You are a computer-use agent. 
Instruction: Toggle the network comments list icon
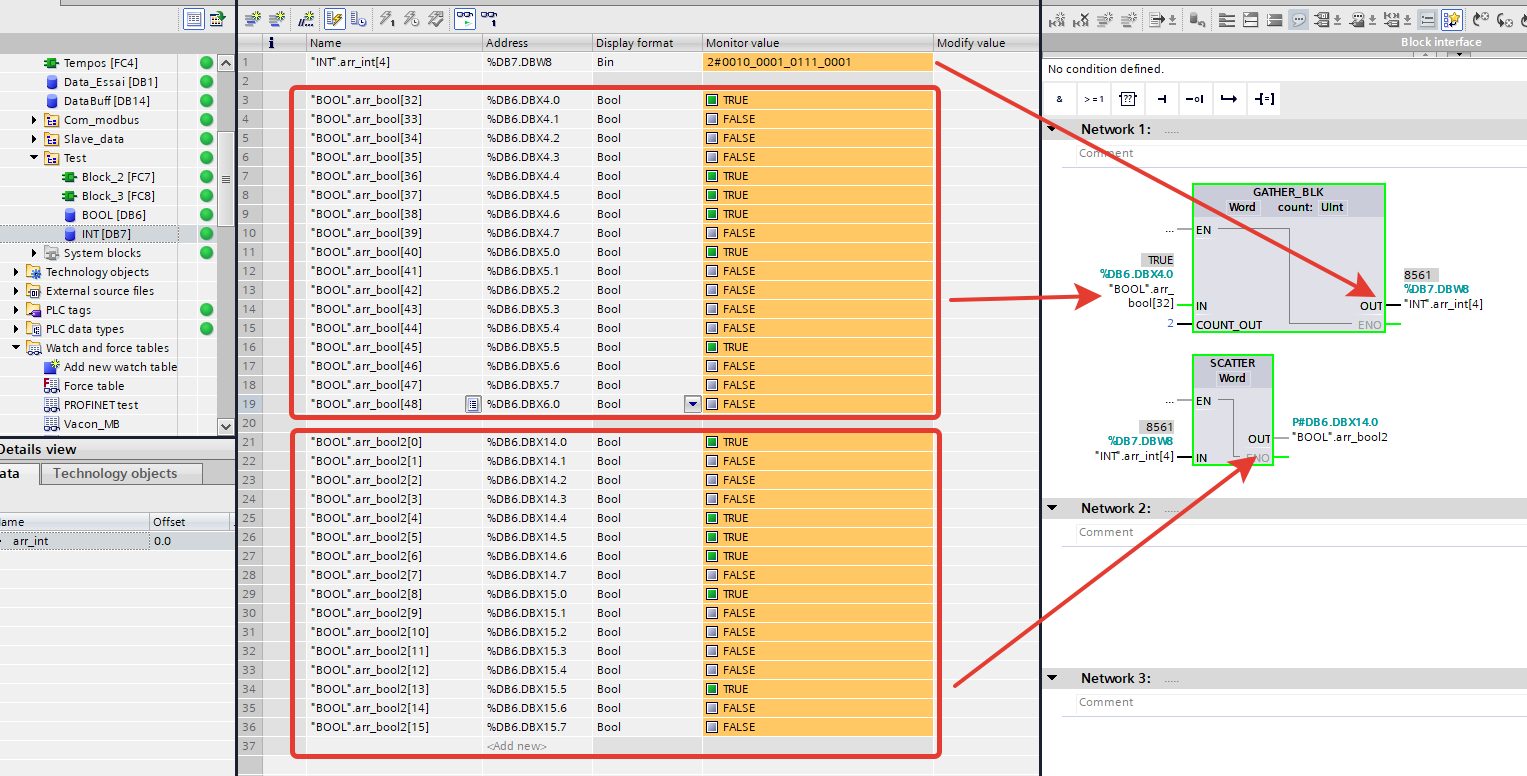(x=1427, y=19)
